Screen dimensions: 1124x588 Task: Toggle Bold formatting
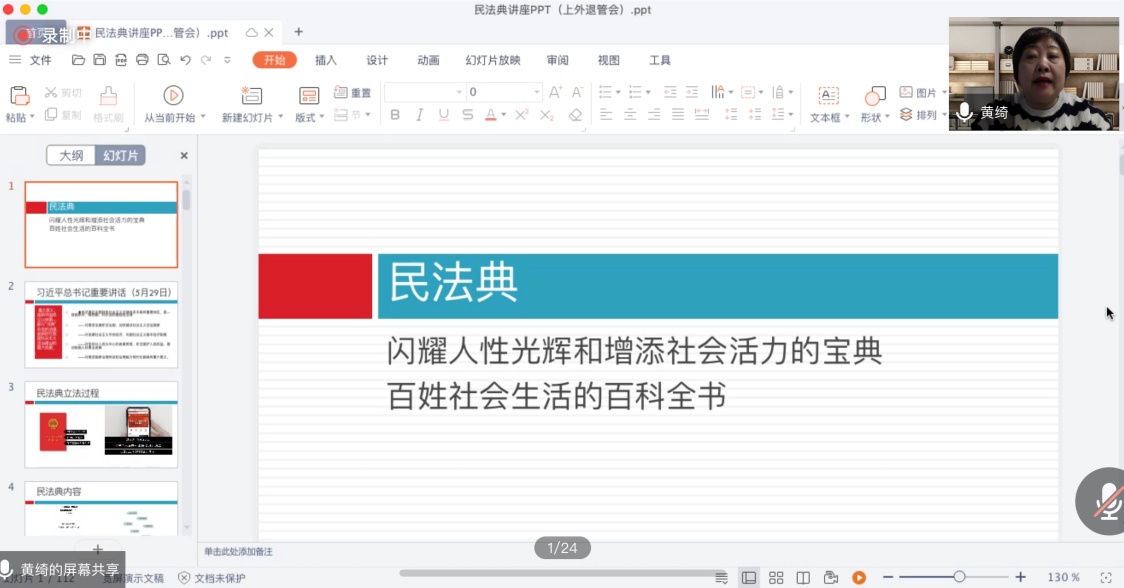(x=394, y=115)
